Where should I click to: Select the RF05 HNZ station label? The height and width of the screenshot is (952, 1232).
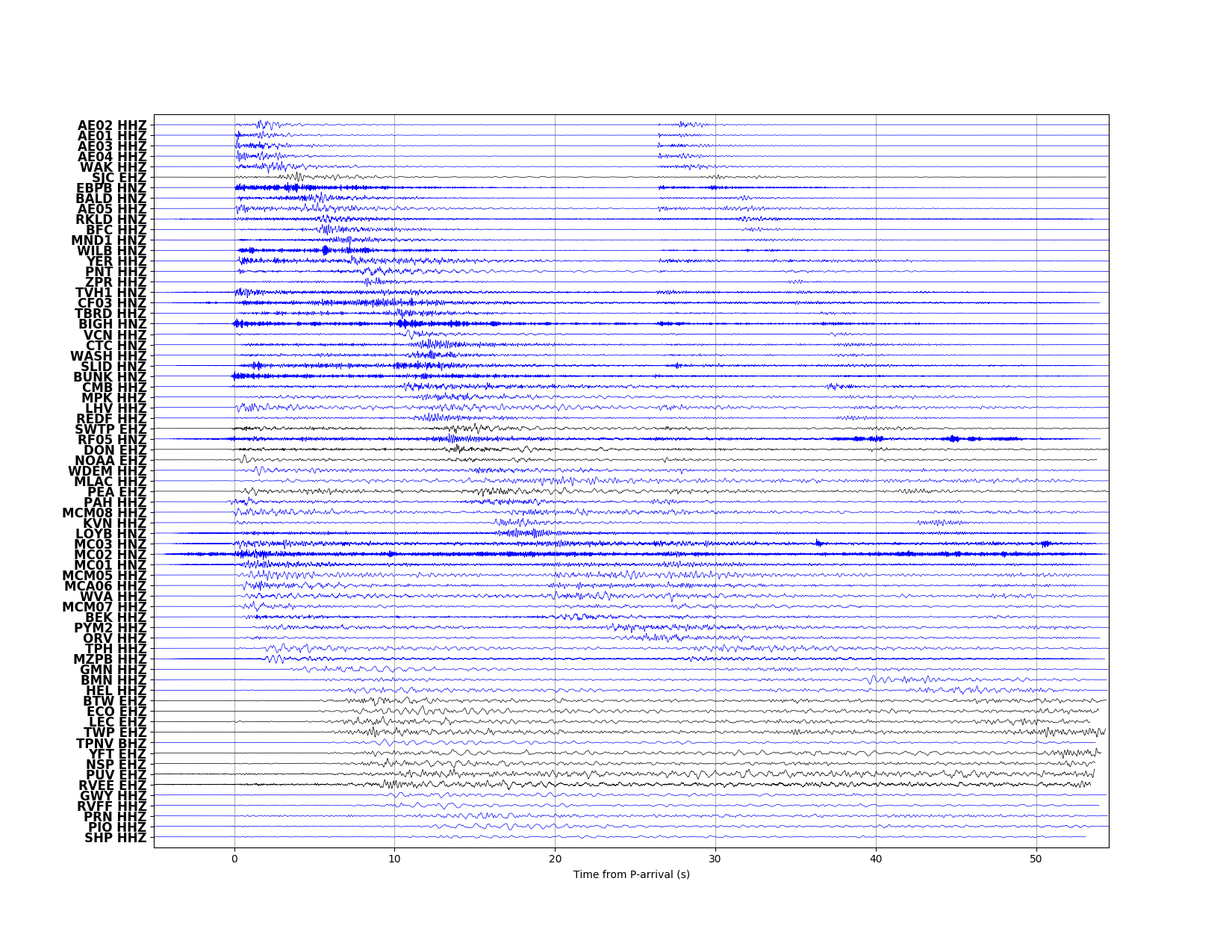112,440
